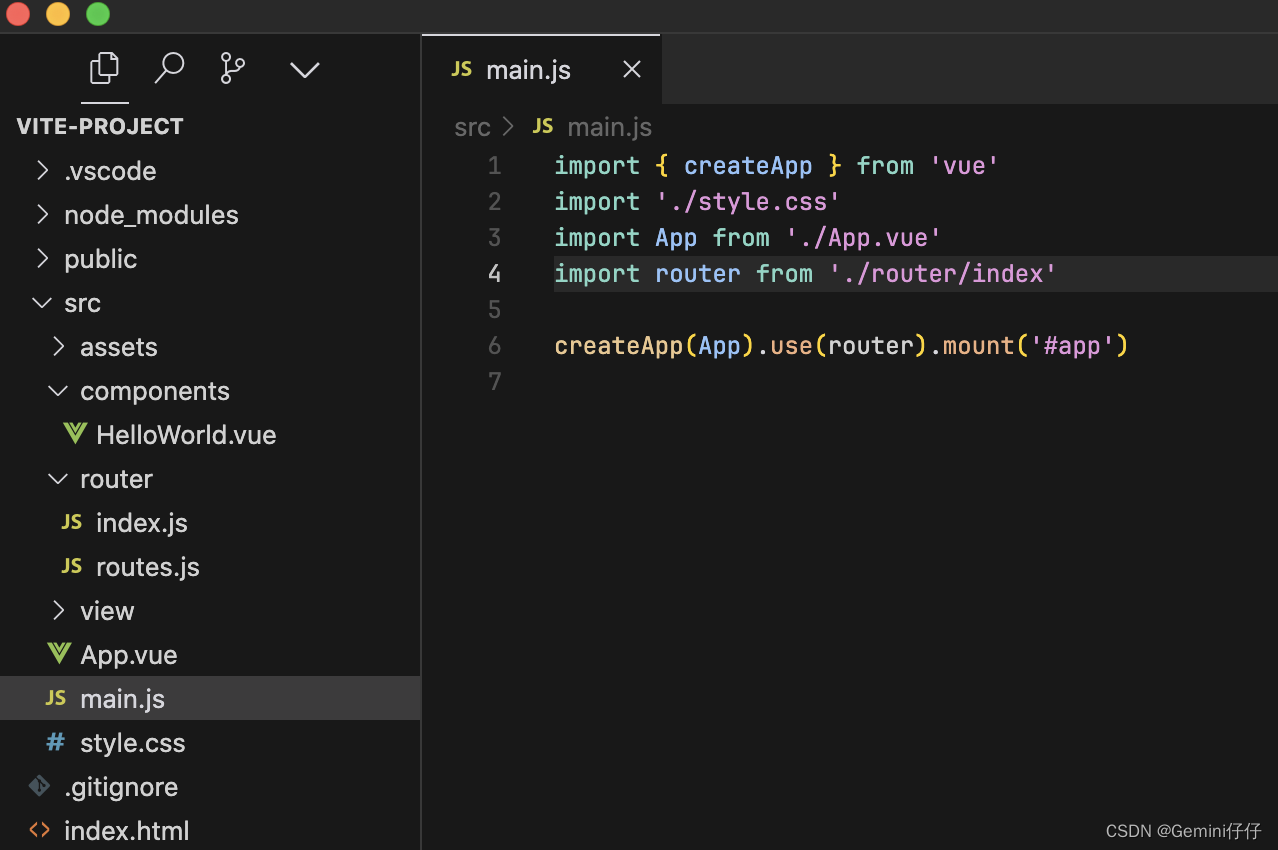This screenshot has height=850, width=1278.
Task: Click the Vue icon beside HelloWorld.vue
Action: pos(74,434)
